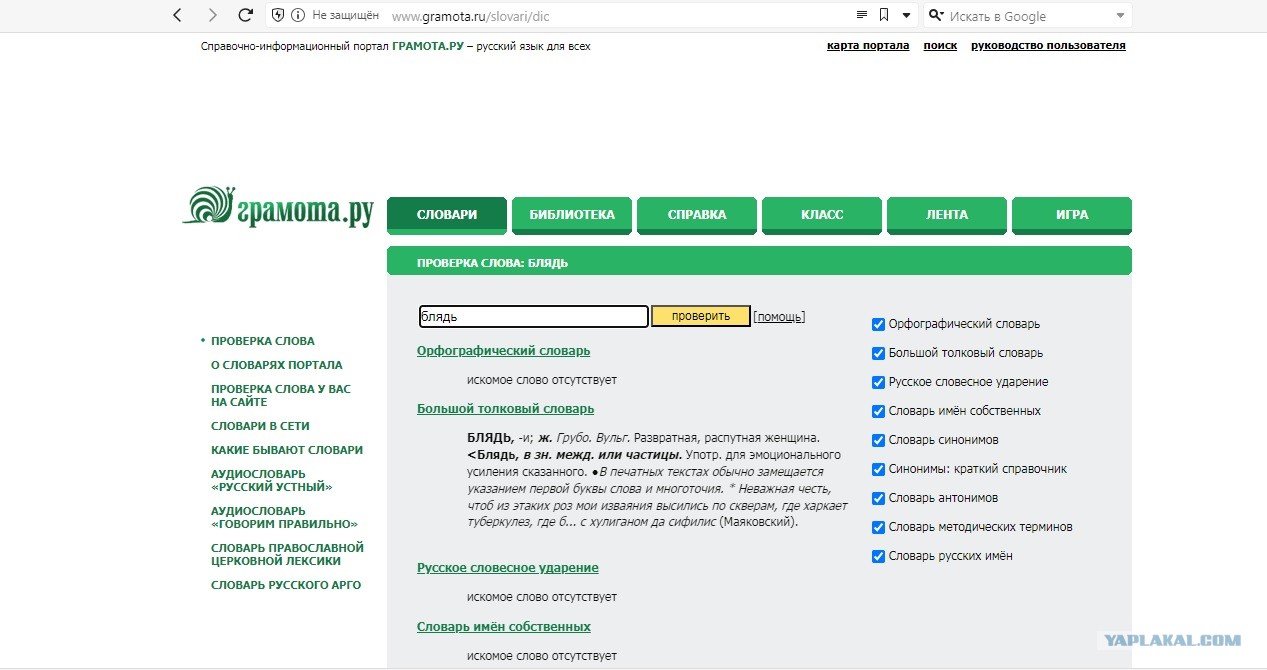This screenshot has width=1267, height=670.
Task: Toggle Словарь имён собственных checkbox
Action: 878,411
